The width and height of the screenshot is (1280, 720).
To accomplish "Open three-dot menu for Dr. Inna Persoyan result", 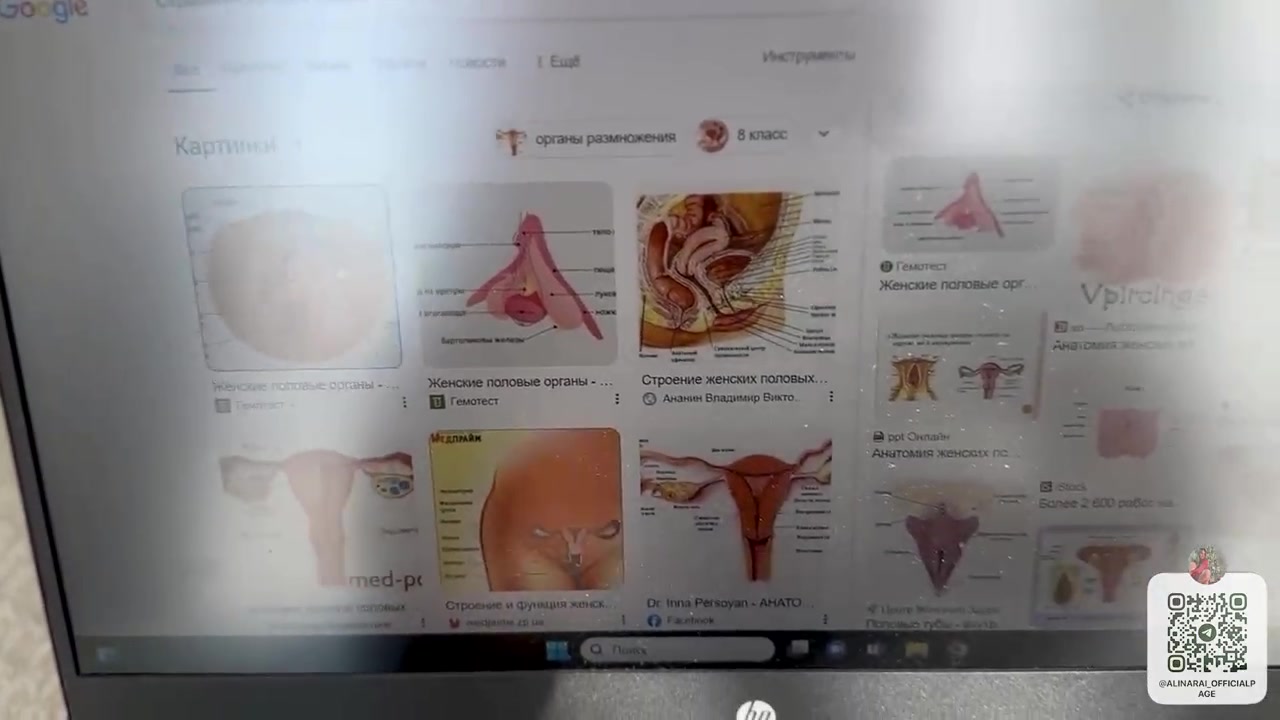I will click(825, 620).
